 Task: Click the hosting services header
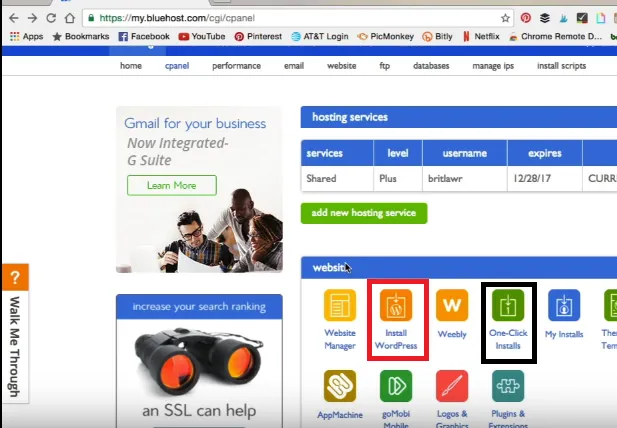tap(459, 117)
